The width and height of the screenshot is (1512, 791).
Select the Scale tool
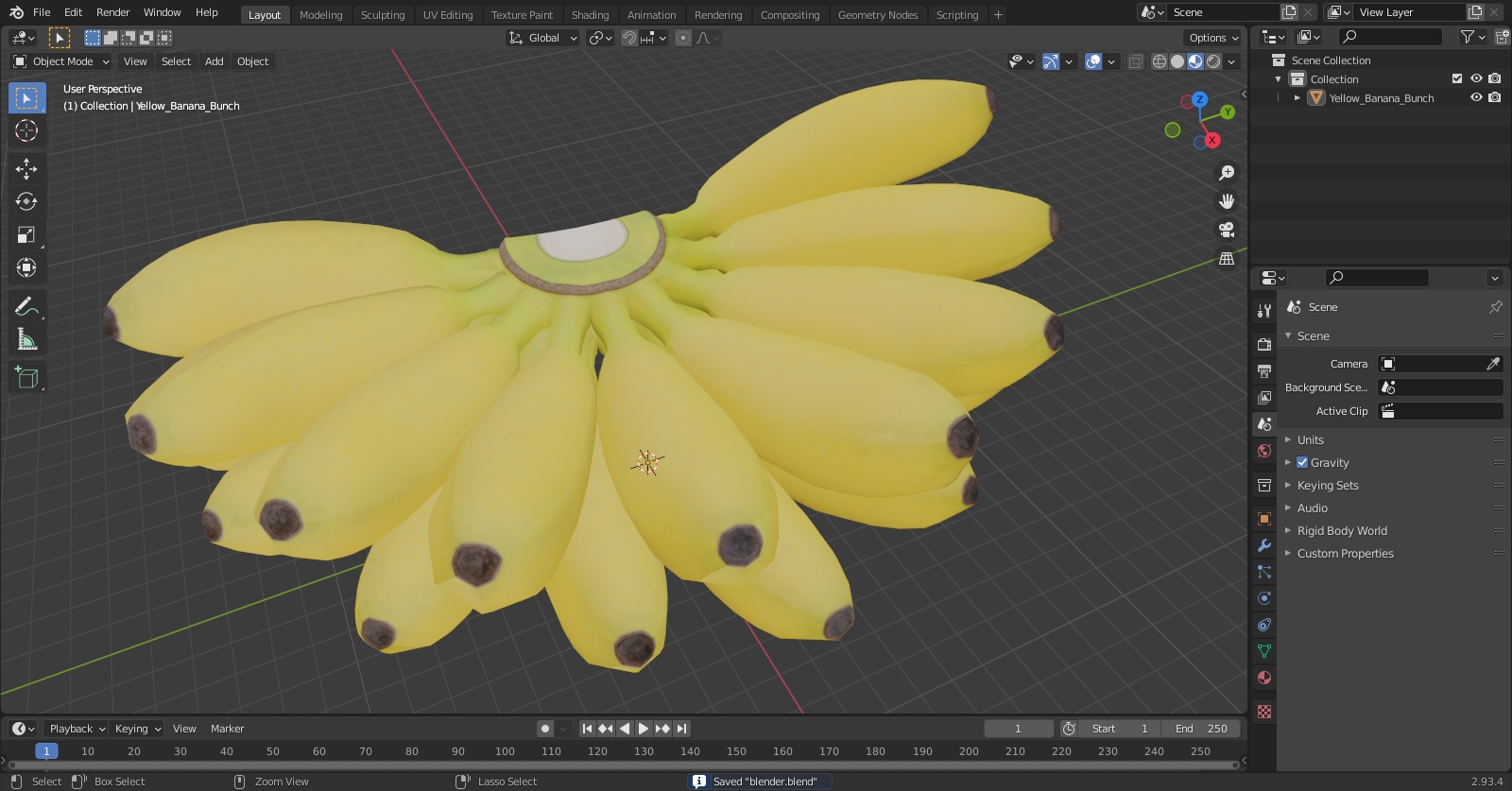[x=26, y=234]
